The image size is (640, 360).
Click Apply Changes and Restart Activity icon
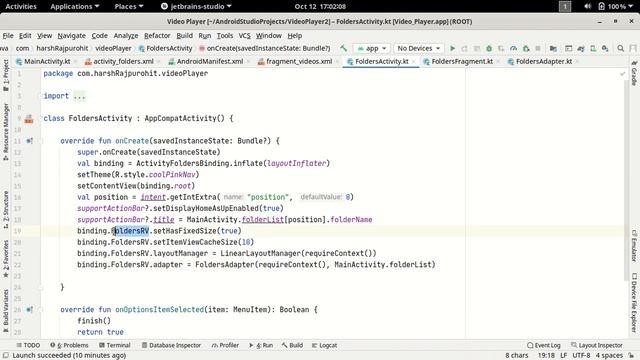464,48
